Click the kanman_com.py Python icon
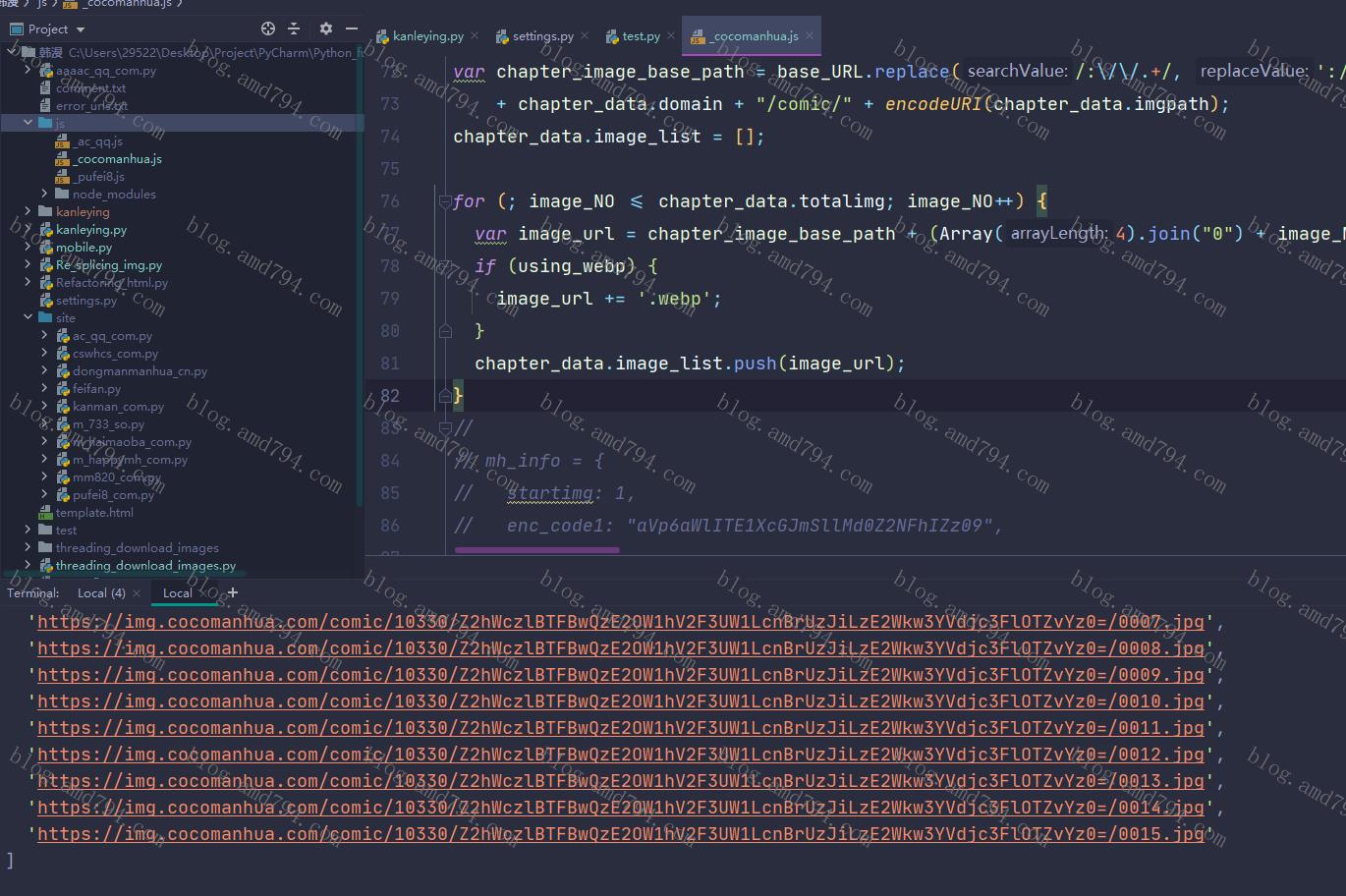Viewport: 1346px width, 896px height. (x=63, y=406)
